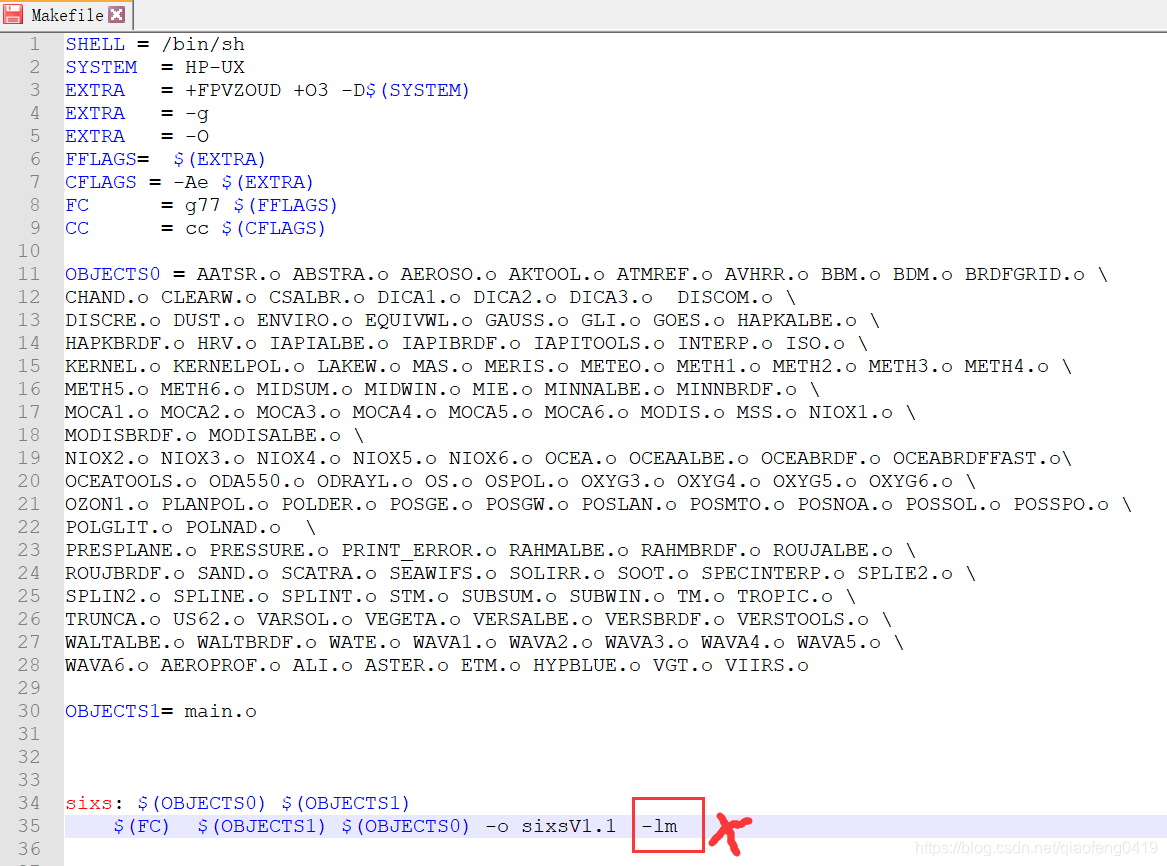This screenshot has height=866, width=1167.
Task: Click the 'sixs' target name on line 34
Action: tap(89, 804)
